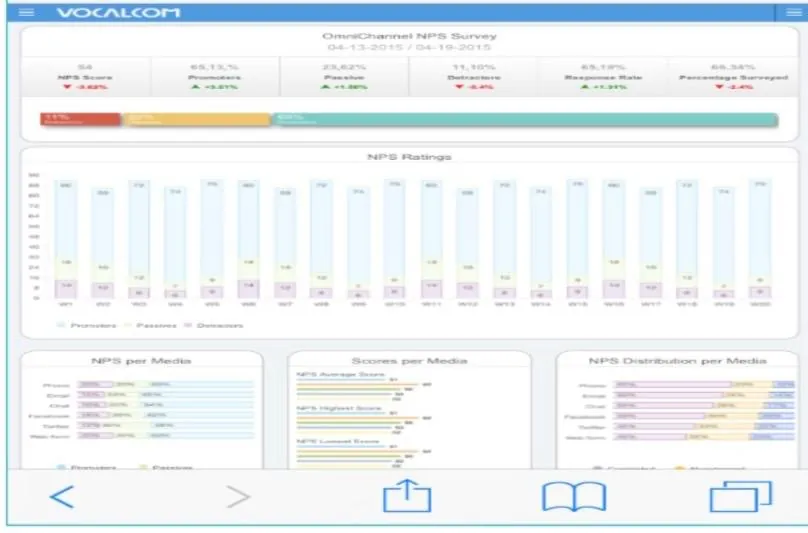The image size is (808, 533).
Task: Click the Vocalcom logo
Action: tap(119, 12)
